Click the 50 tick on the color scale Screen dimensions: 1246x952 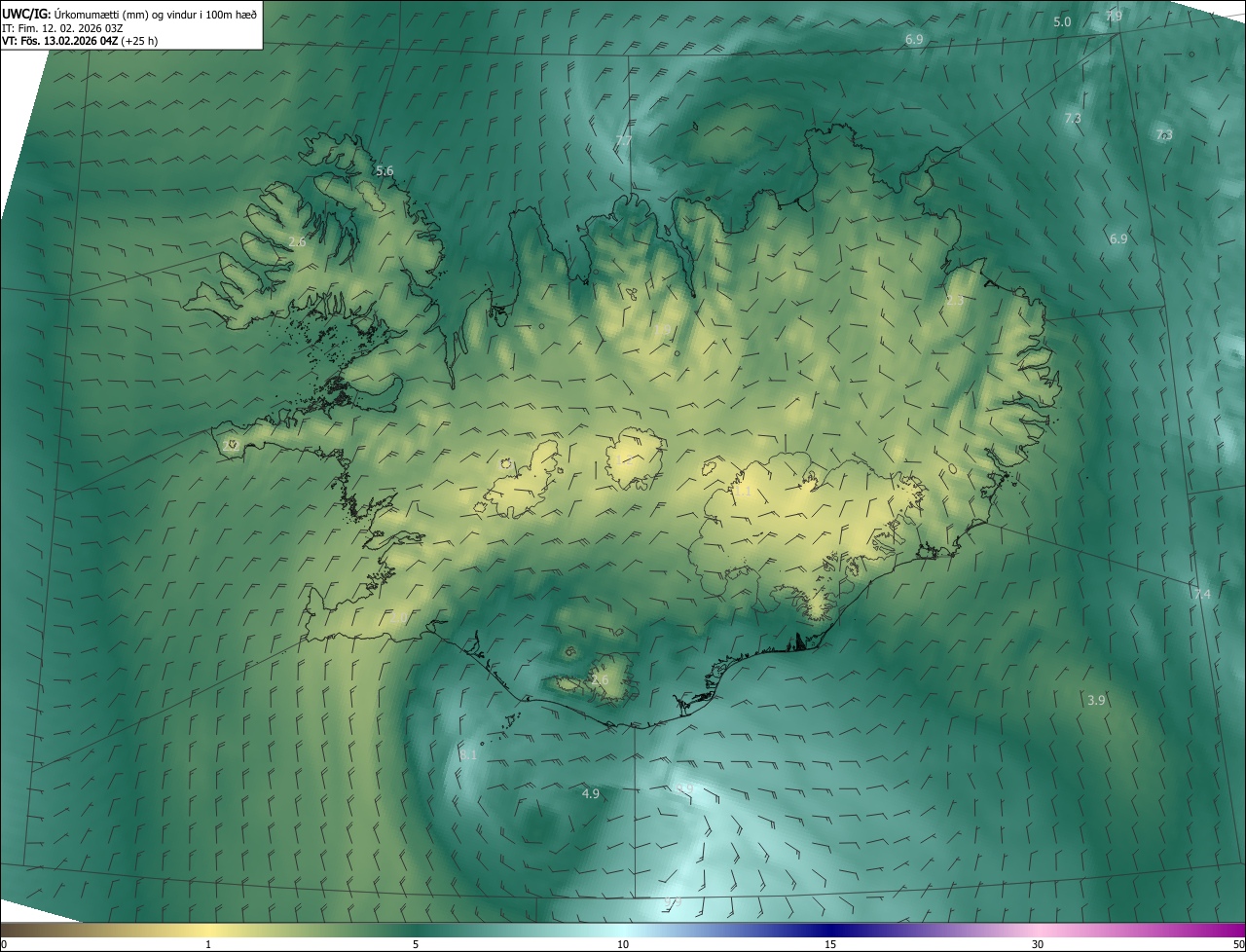click(x=1238, y=944)
